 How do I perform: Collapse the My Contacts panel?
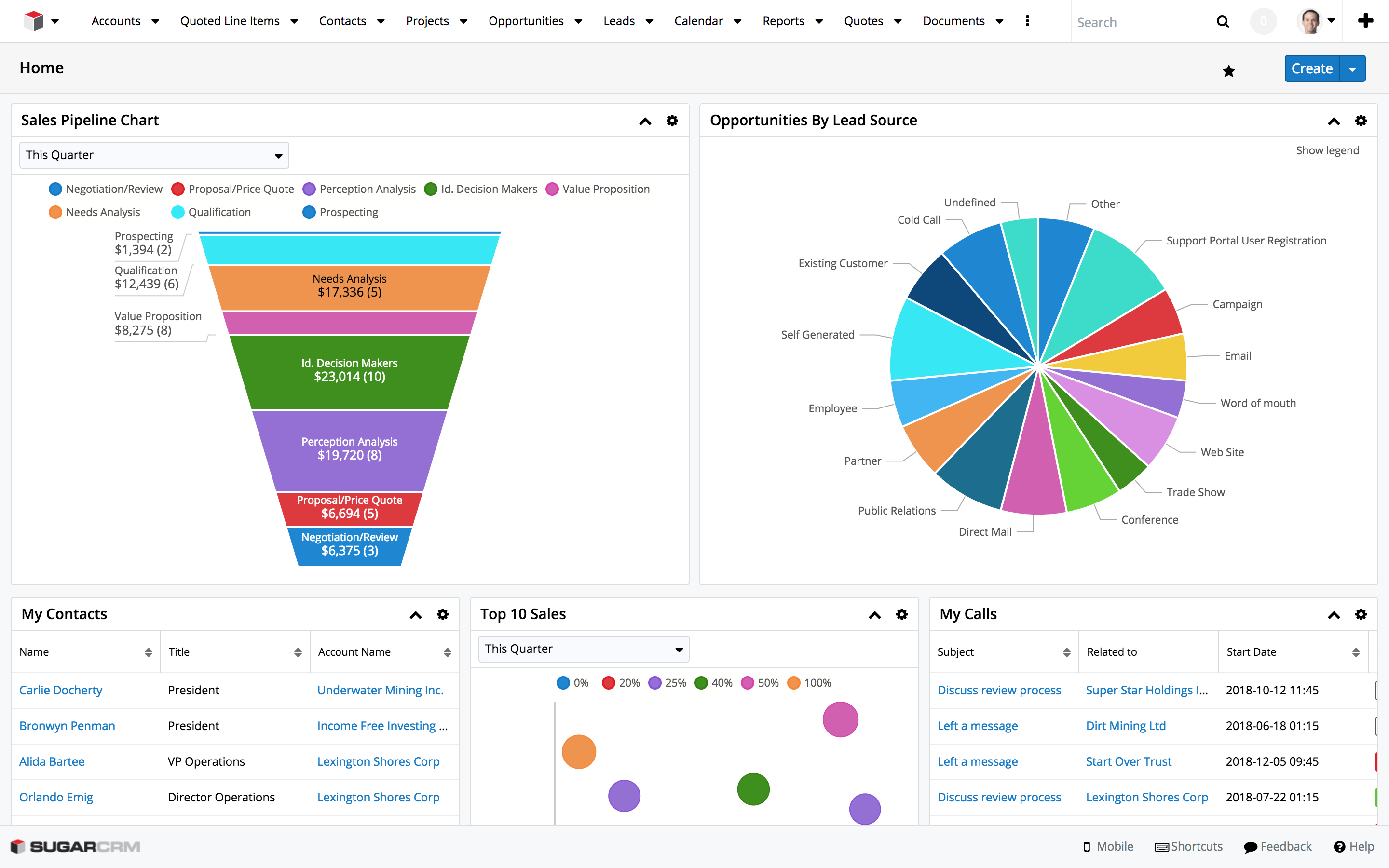tap(416, 613)
